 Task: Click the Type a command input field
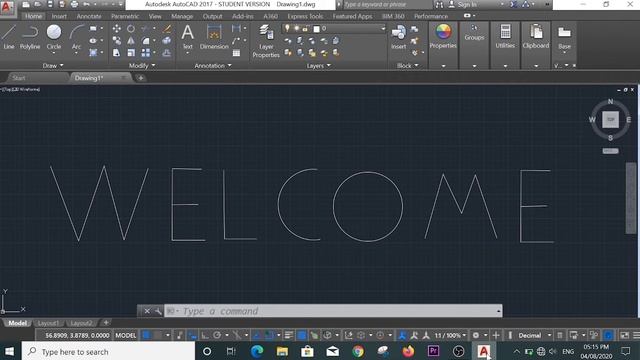[333, 311]
